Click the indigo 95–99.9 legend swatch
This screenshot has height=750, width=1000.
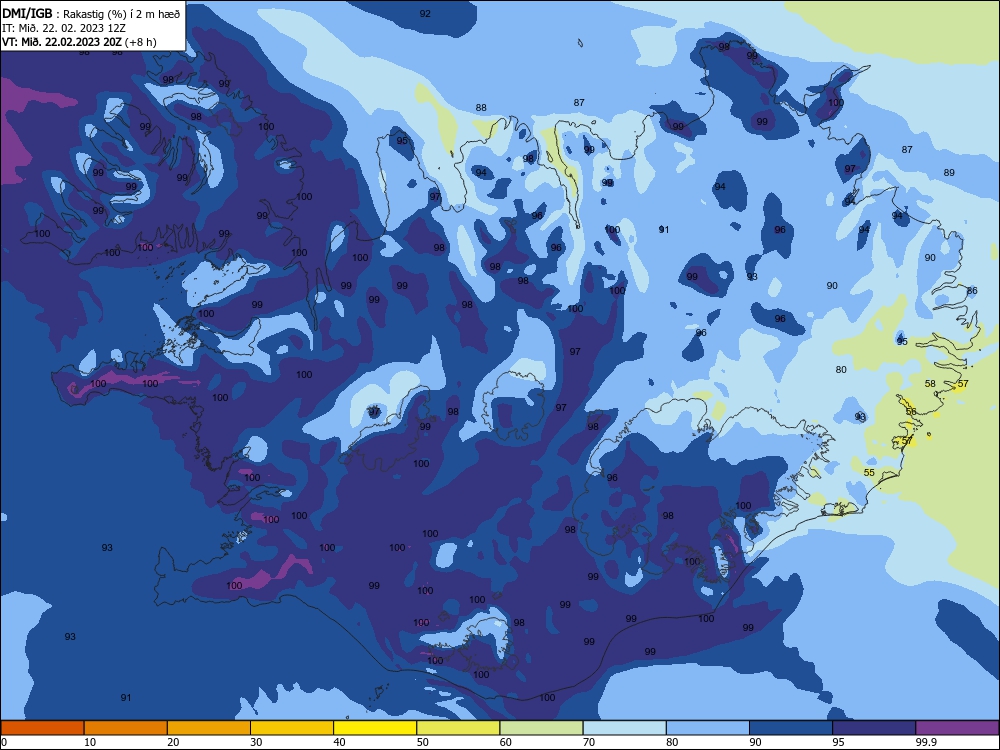tap(874, 728)
